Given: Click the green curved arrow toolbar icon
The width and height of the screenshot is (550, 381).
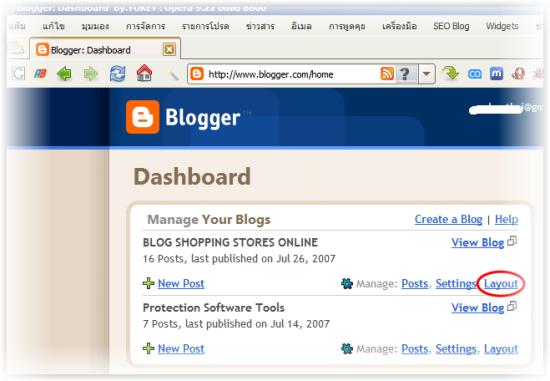Looking at the screenshot, I should pos(450,74).
